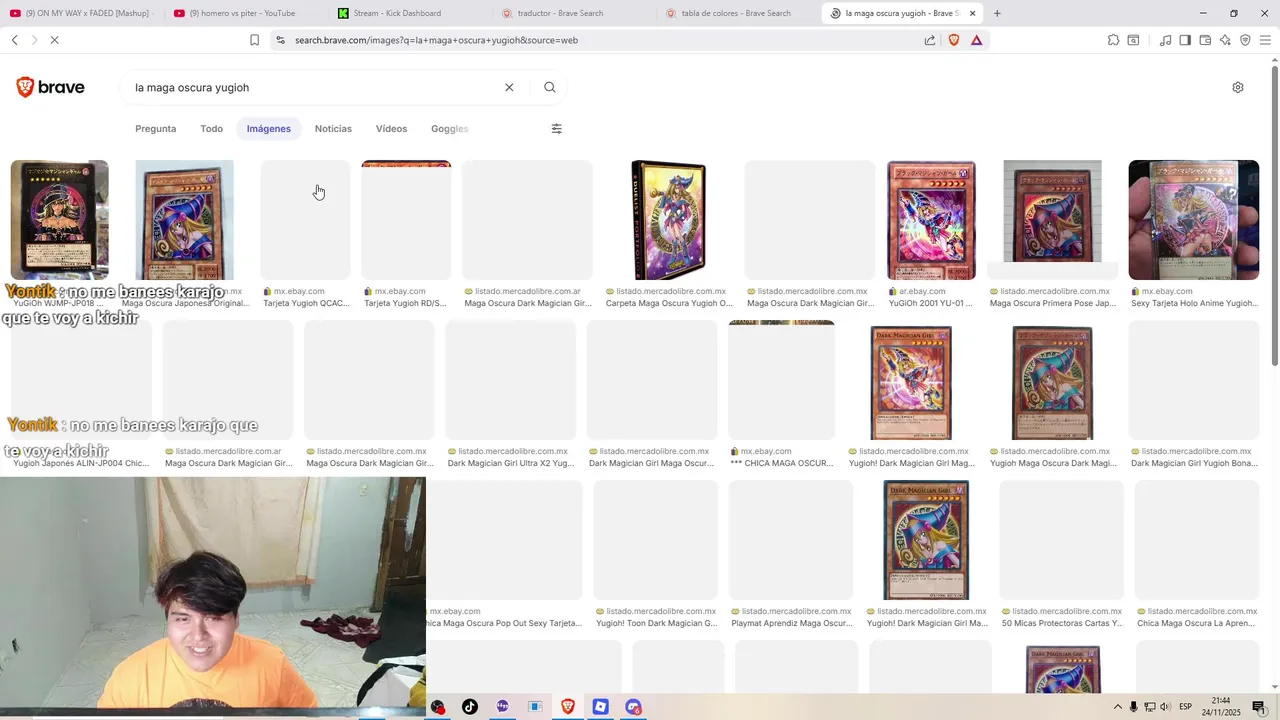Select the Vídeos search category
Viewport: 1280px width, 720px height.
click(x=391, y=128)
